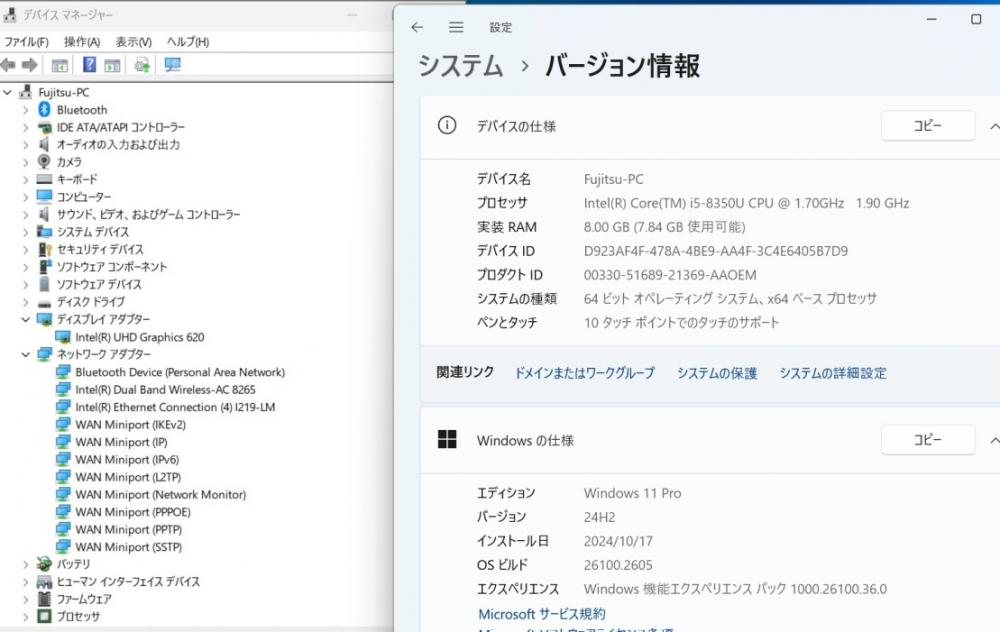Expand the camera (カメラ) node
Screen dimensions: 1000x632
26,163
